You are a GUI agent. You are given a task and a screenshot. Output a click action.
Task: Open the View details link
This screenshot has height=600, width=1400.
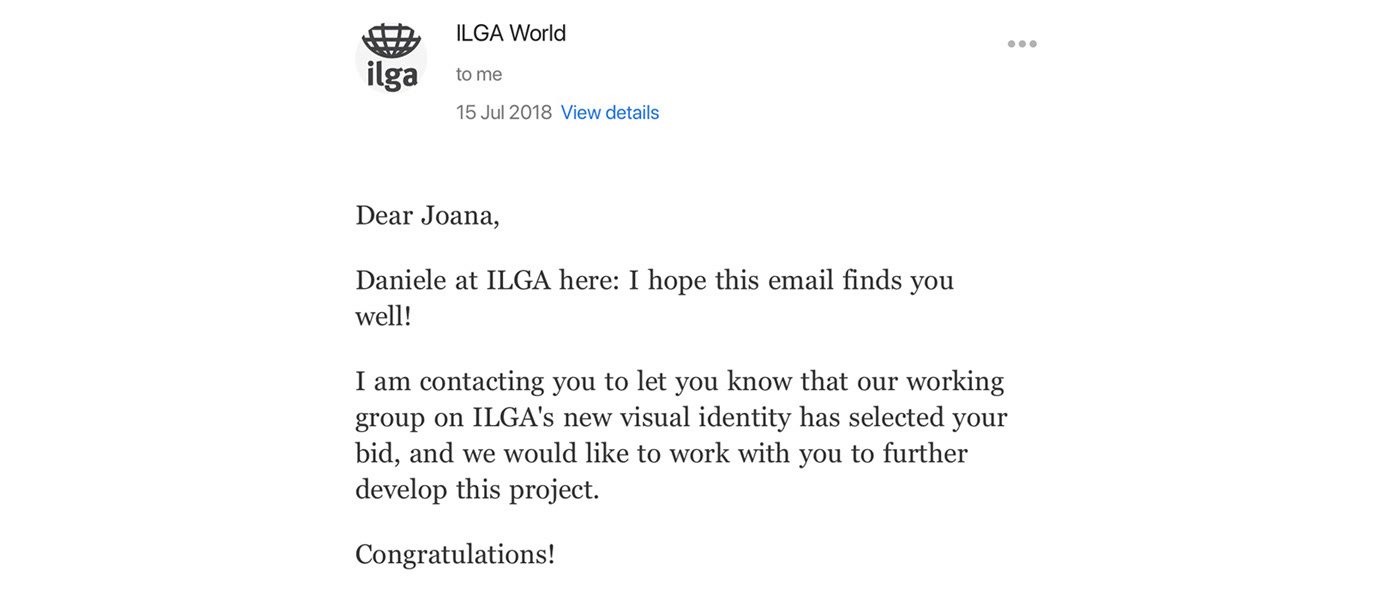coord(610,112)
